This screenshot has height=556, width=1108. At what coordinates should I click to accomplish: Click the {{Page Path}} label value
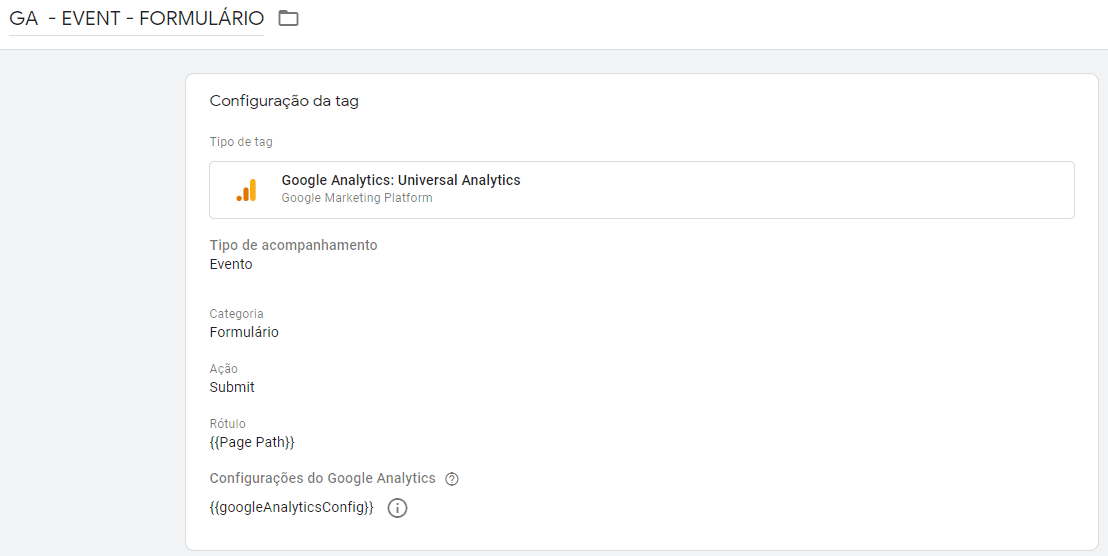[x=252, y=442]
